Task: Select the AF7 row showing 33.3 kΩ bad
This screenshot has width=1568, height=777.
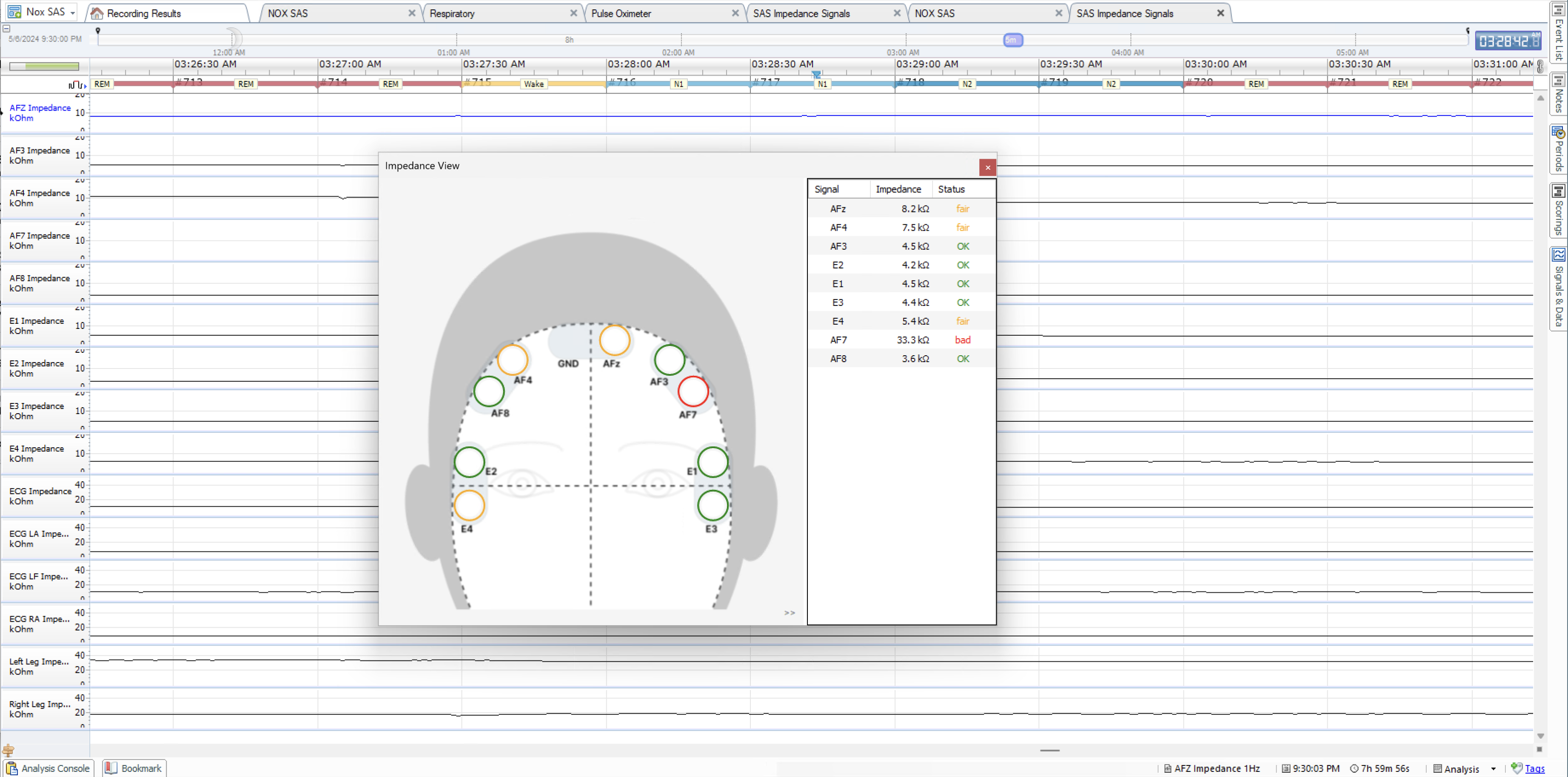Action: click(901, 340)
